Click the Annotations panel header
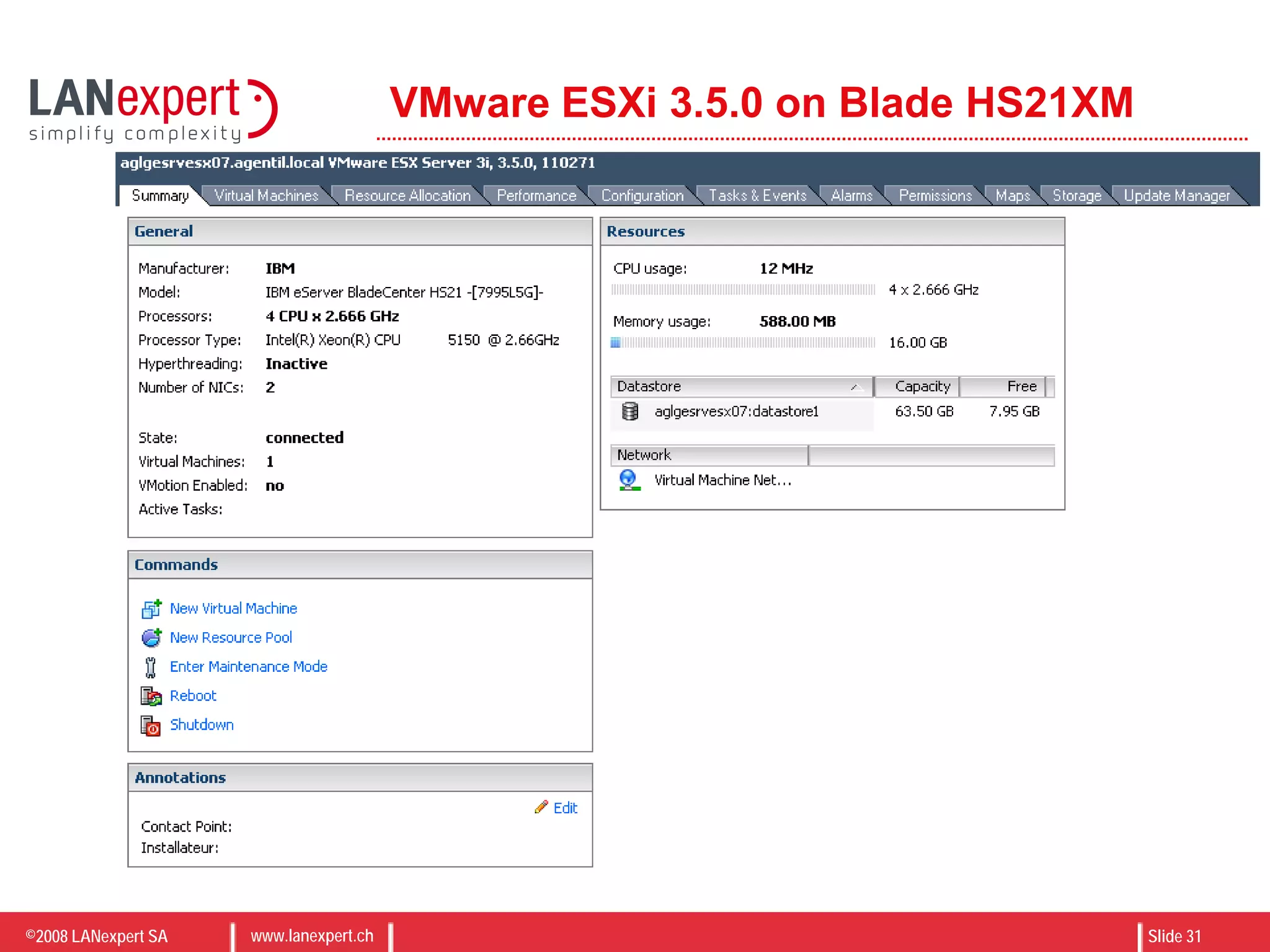This screenshot has height=952, width=1270. [360, 778]
